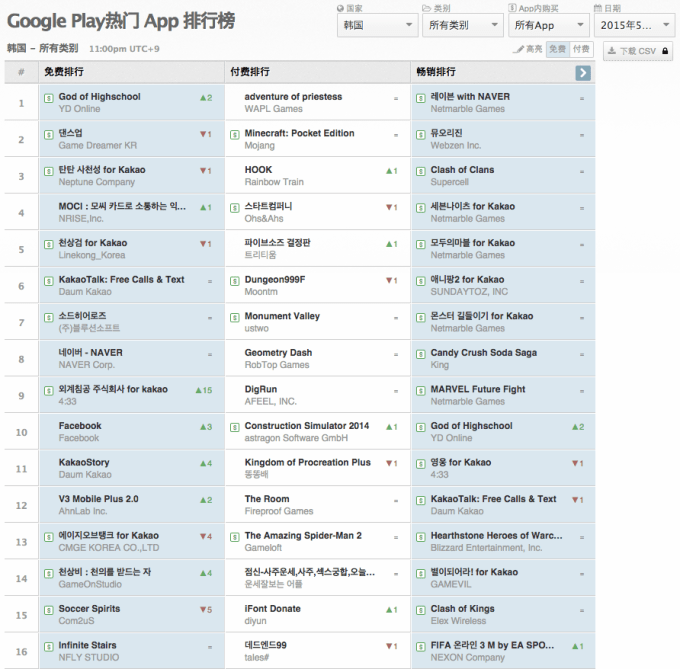The image size is (680, 669).
Task: Open adventure of priestess app link
Action: click(x=293, y=97)
